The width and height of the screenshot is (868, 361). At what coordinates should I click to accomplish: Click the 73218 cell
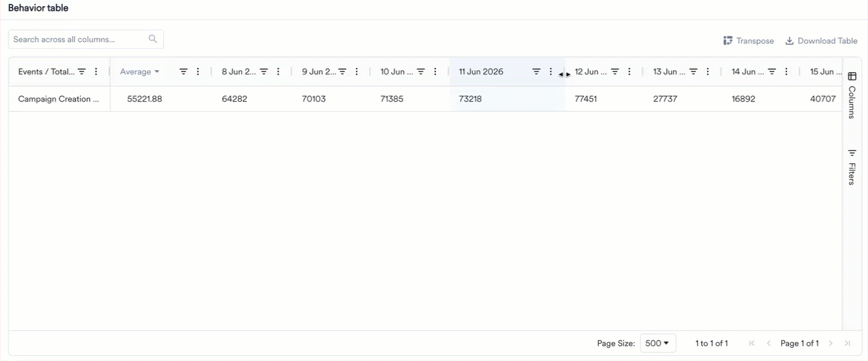click(471, 99)
